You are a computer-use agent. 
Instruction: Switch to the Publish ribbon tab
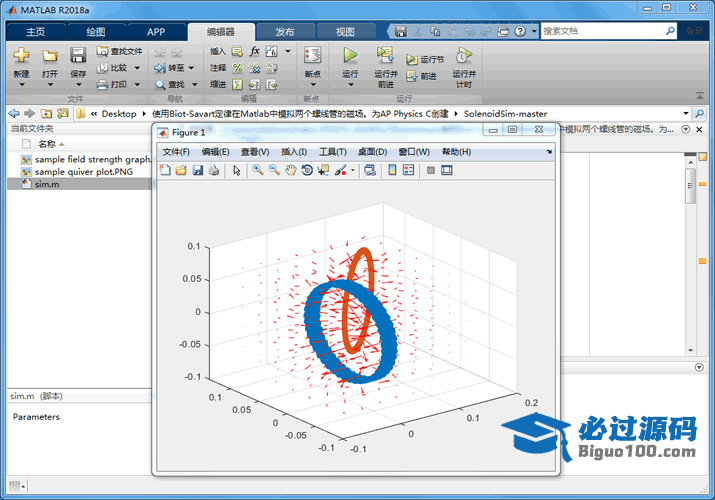(x=285, y=31)
